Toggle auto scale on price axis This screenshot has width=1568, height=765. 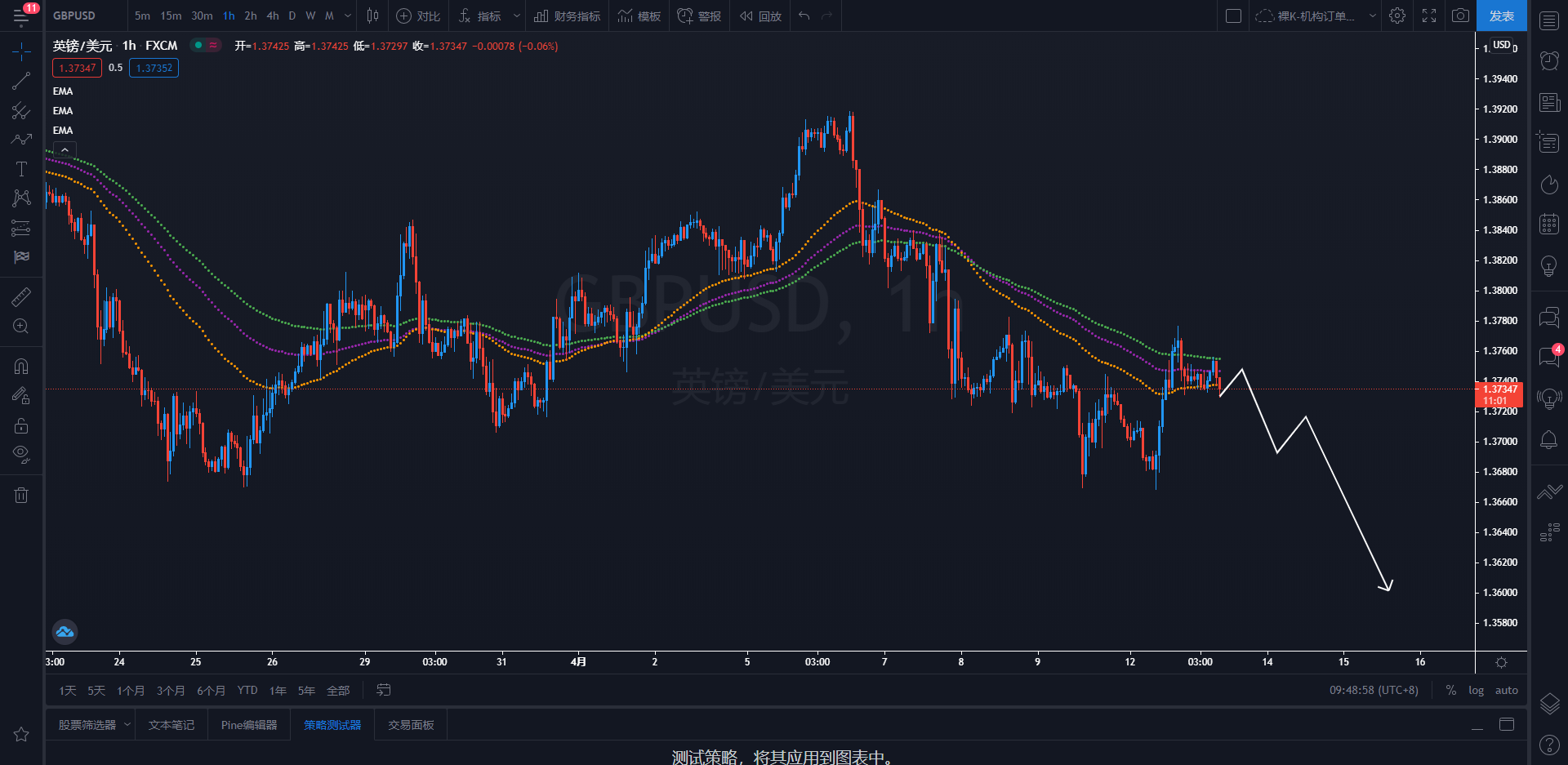[1506, 690]
